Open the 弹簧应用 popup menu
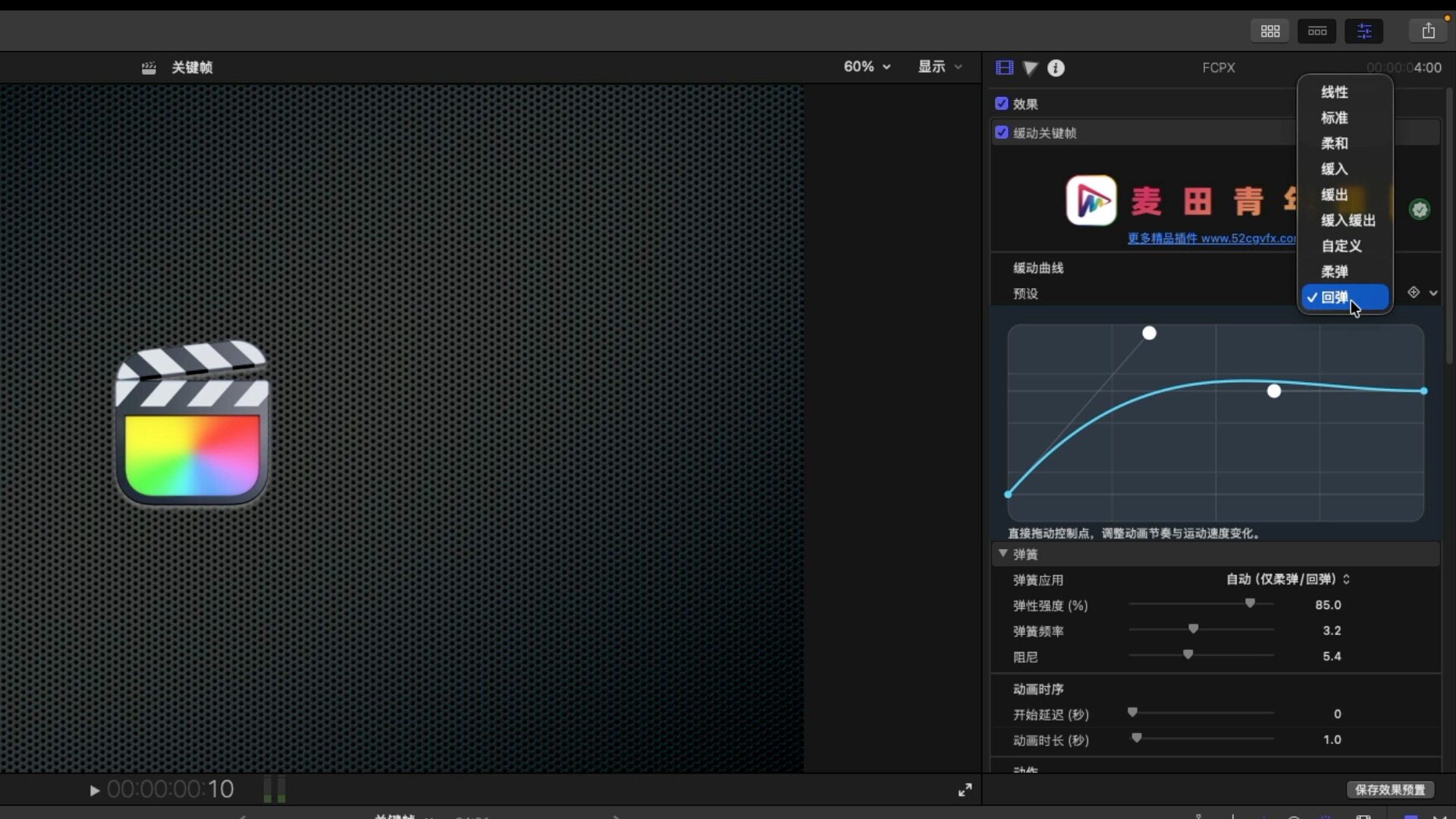Screen dimensions: 1456x819 pos(1288,579)
